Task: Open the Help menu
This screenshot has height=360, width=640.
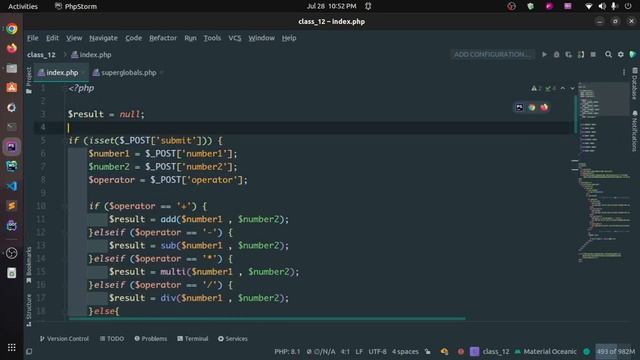Action: tap(289, 38)
